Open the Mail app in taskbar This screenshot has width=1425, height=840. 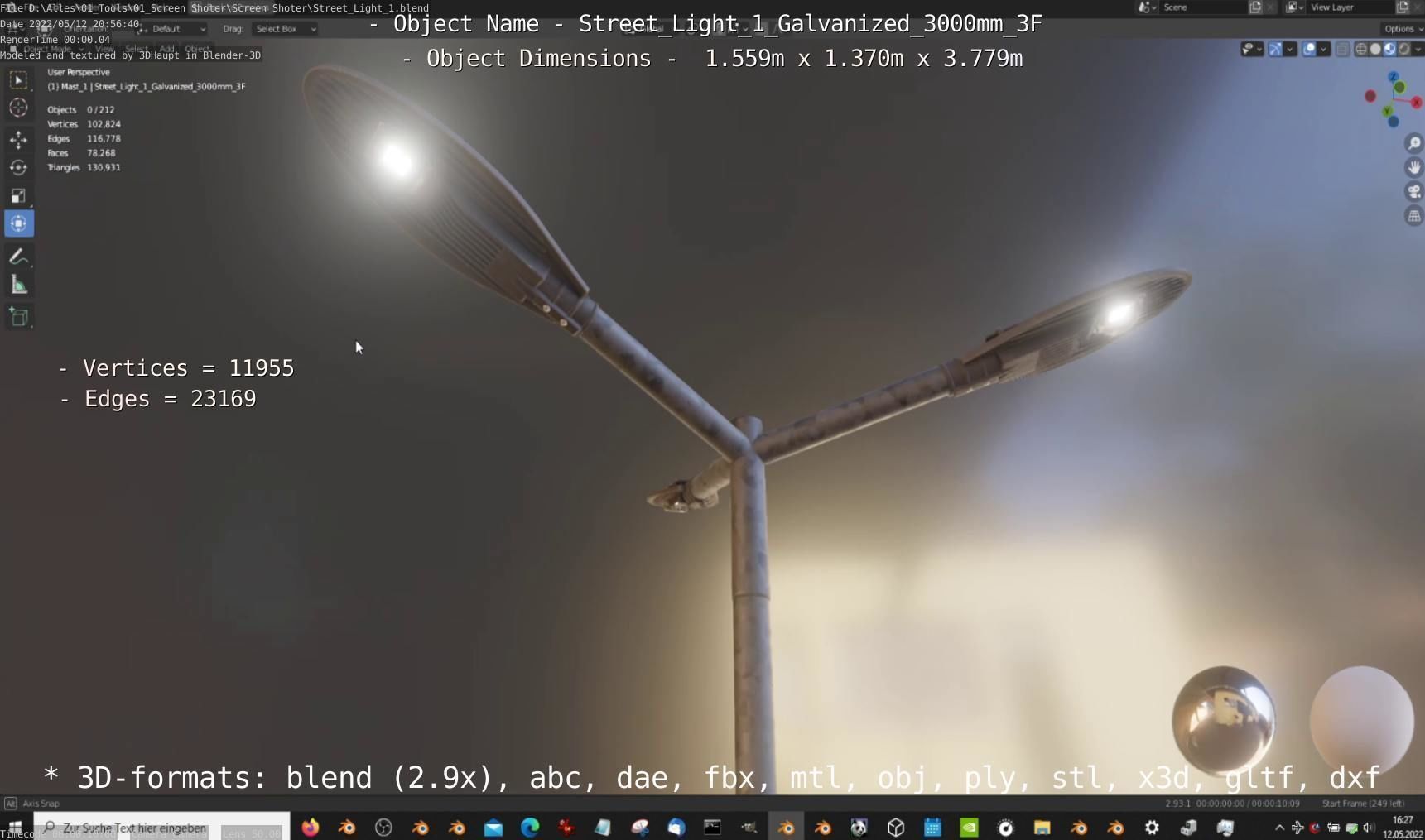pyautogui.click(x=493, y=828)
